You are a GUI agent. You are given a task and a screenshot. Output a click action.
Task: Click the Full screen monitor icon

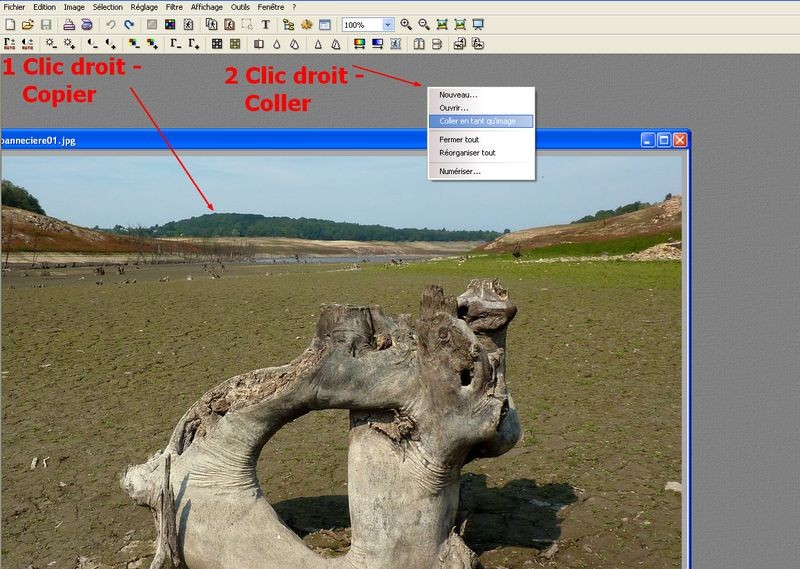tap(478, 24)
